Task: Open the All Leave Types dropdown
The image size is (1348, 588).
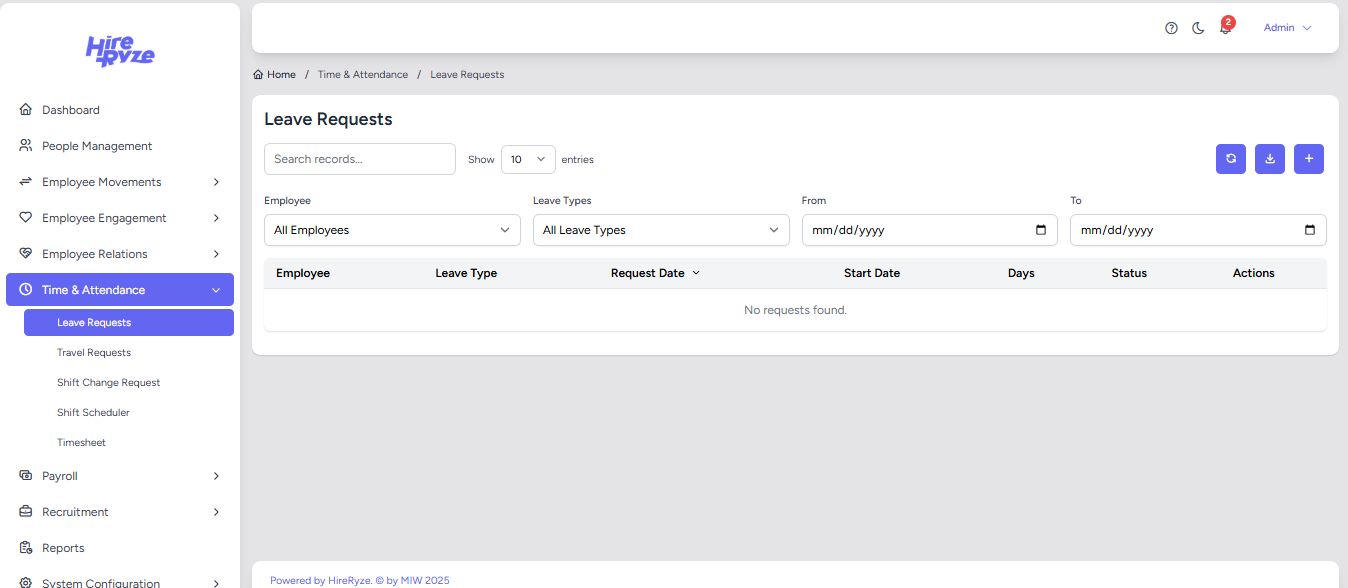Action: pyautogui.click(x=660, y=230)
